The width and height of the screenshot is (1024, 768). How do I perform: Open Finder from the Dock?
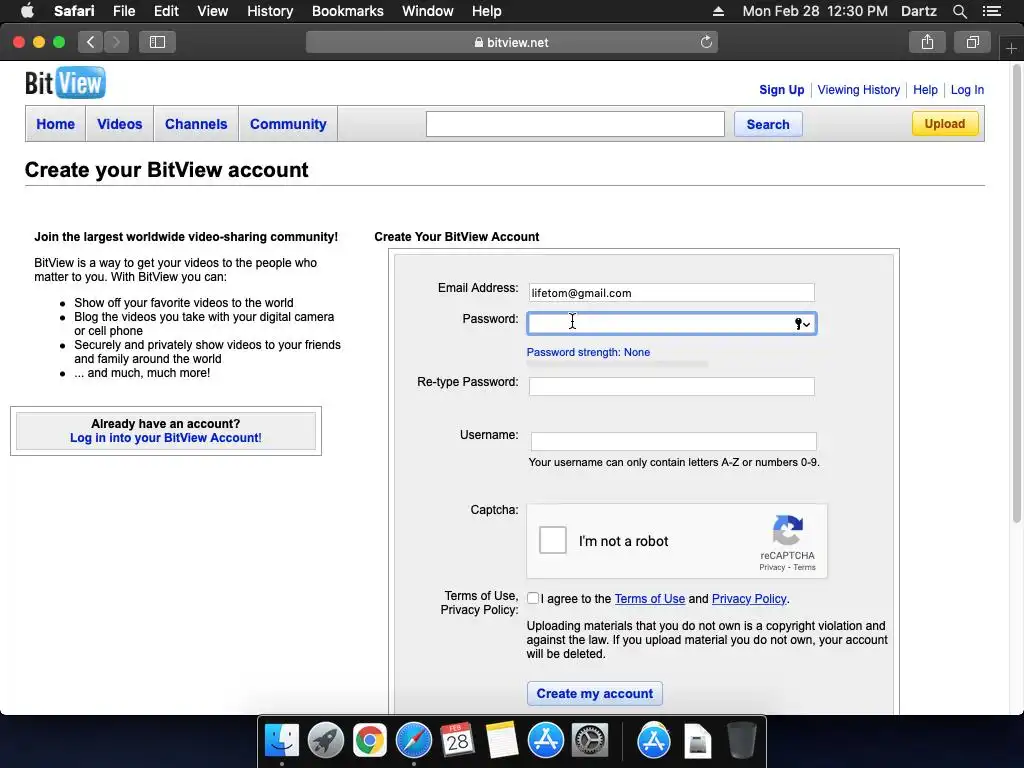point(282,741)
